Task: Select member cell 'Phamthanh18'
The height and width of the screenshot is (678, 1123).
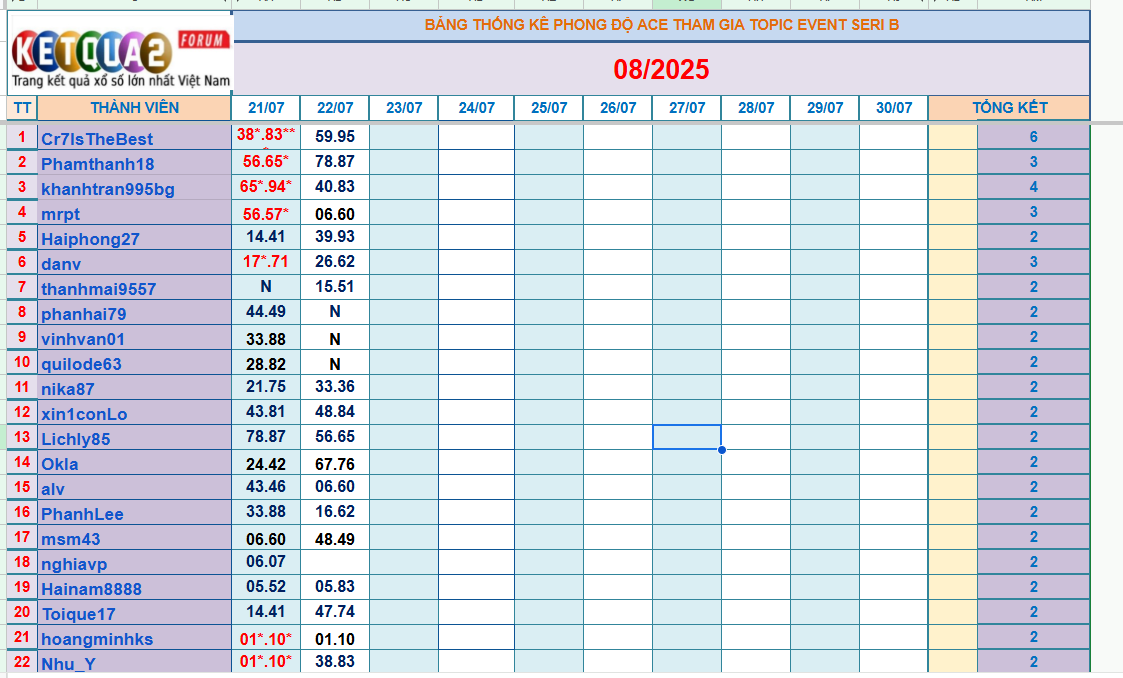Action: coord(135,163)
